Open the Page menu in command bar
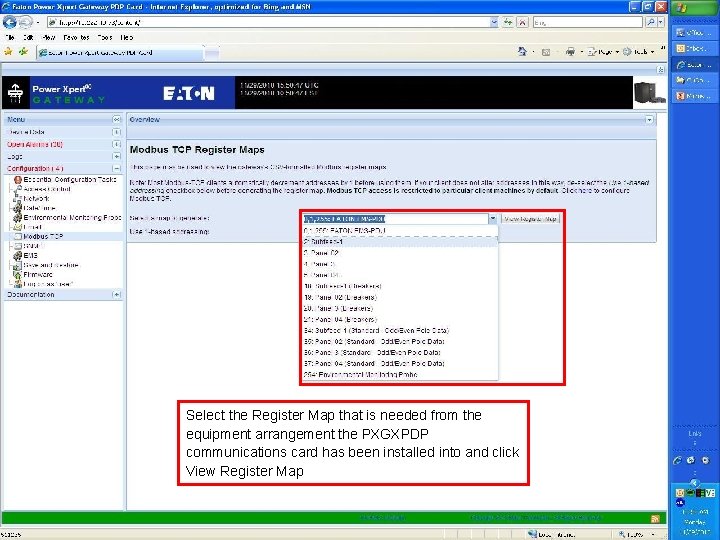The image size is (720, 540). click(603, 51)
